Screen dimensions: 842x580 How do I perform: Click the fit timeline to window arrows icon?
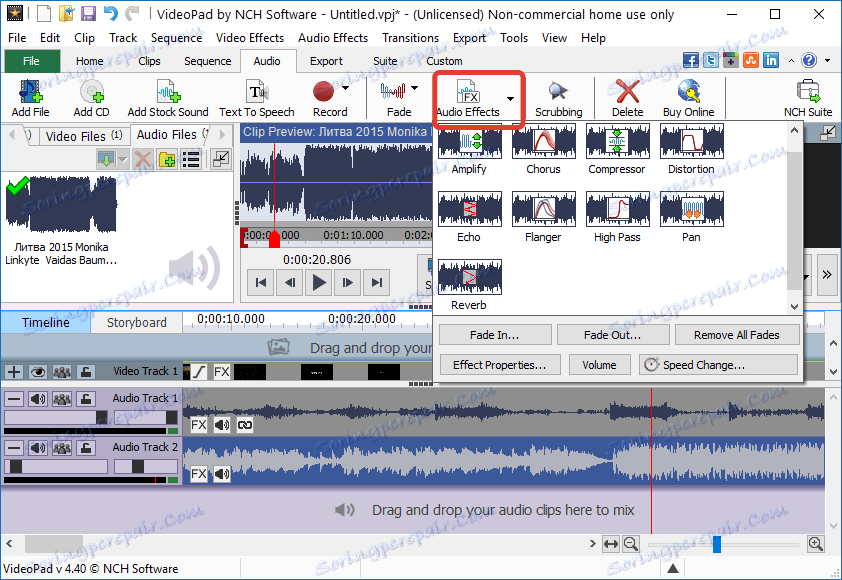(x=611, y=544)
